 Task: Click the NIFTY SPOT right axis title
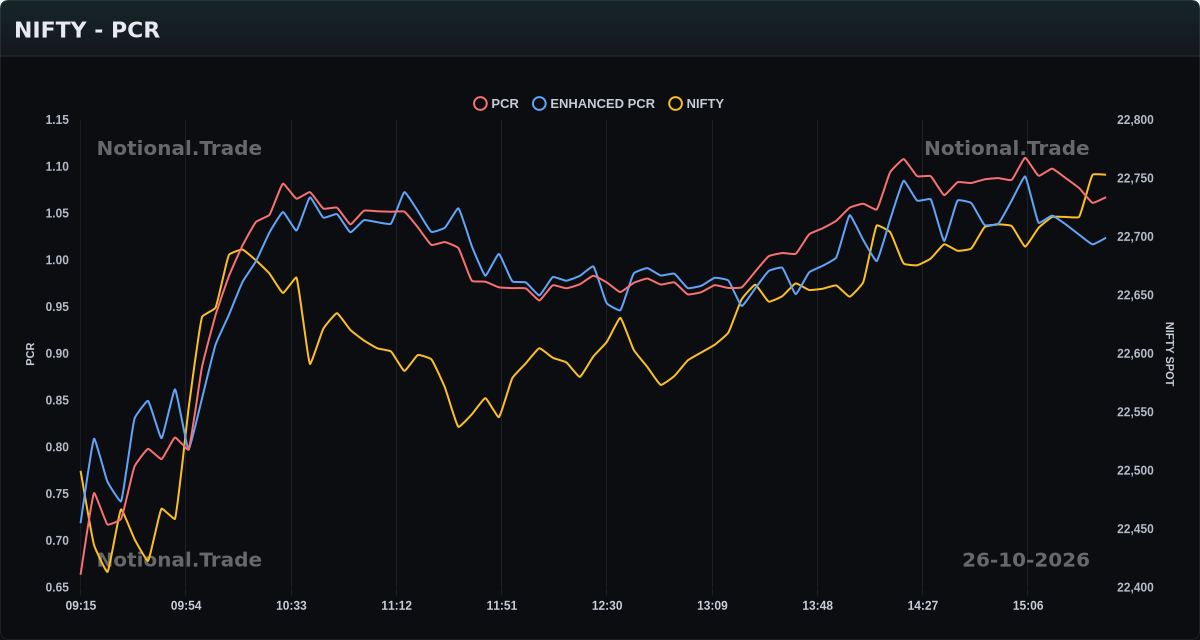coord(1170,354)
